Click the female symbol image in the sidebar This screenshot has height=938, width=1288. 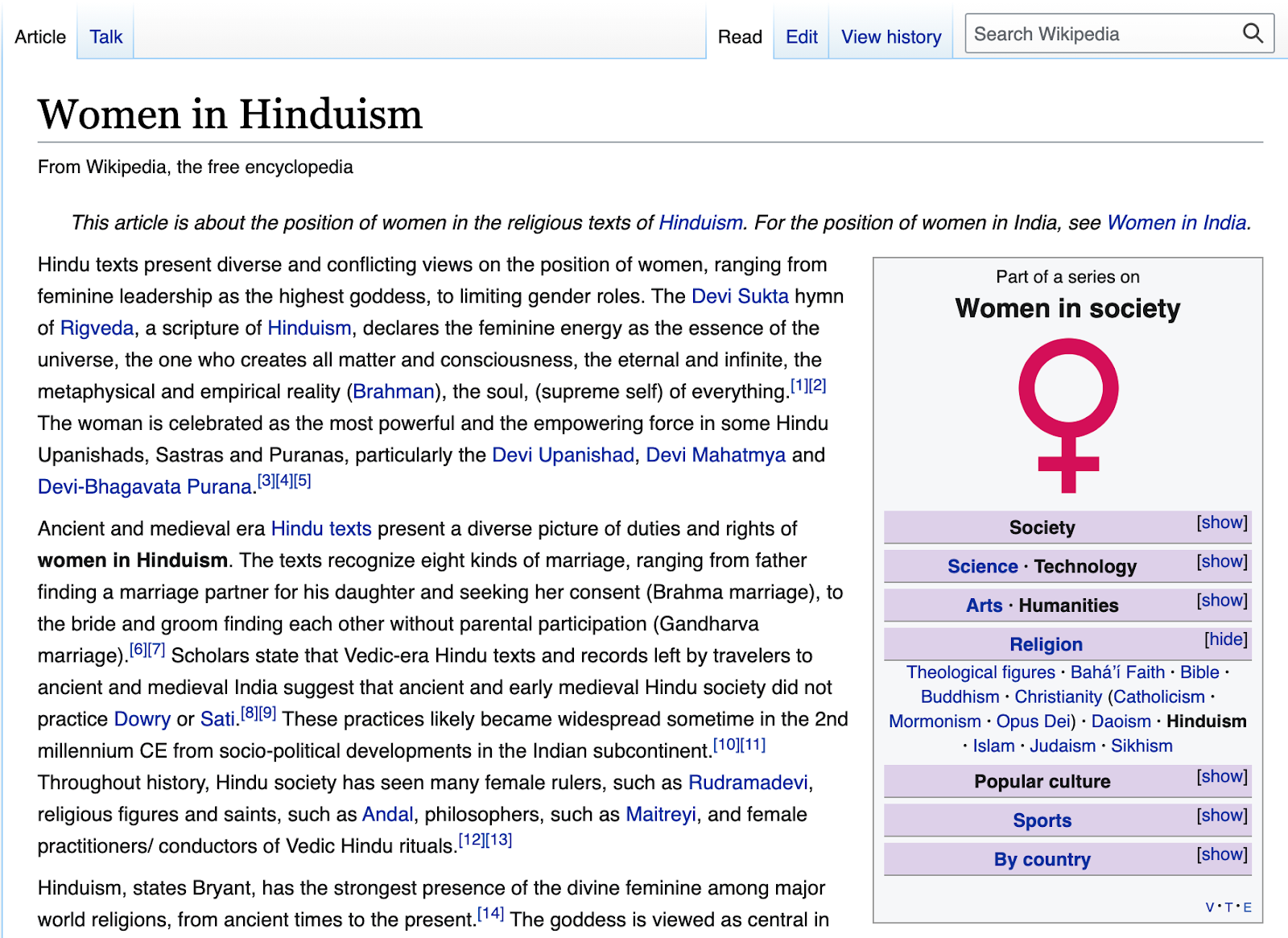click(x=1068, y=415)
